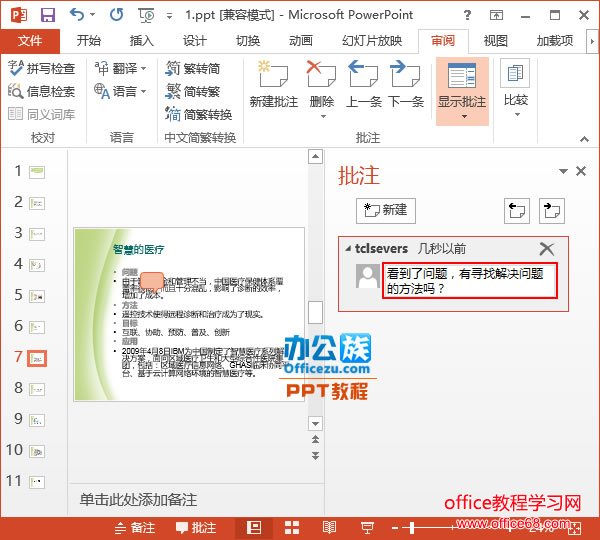Switch to the 开始 tab
Image resolution: width=600 pixels, height=540 pixels.
pyautogui.click(x=88, y=41)
